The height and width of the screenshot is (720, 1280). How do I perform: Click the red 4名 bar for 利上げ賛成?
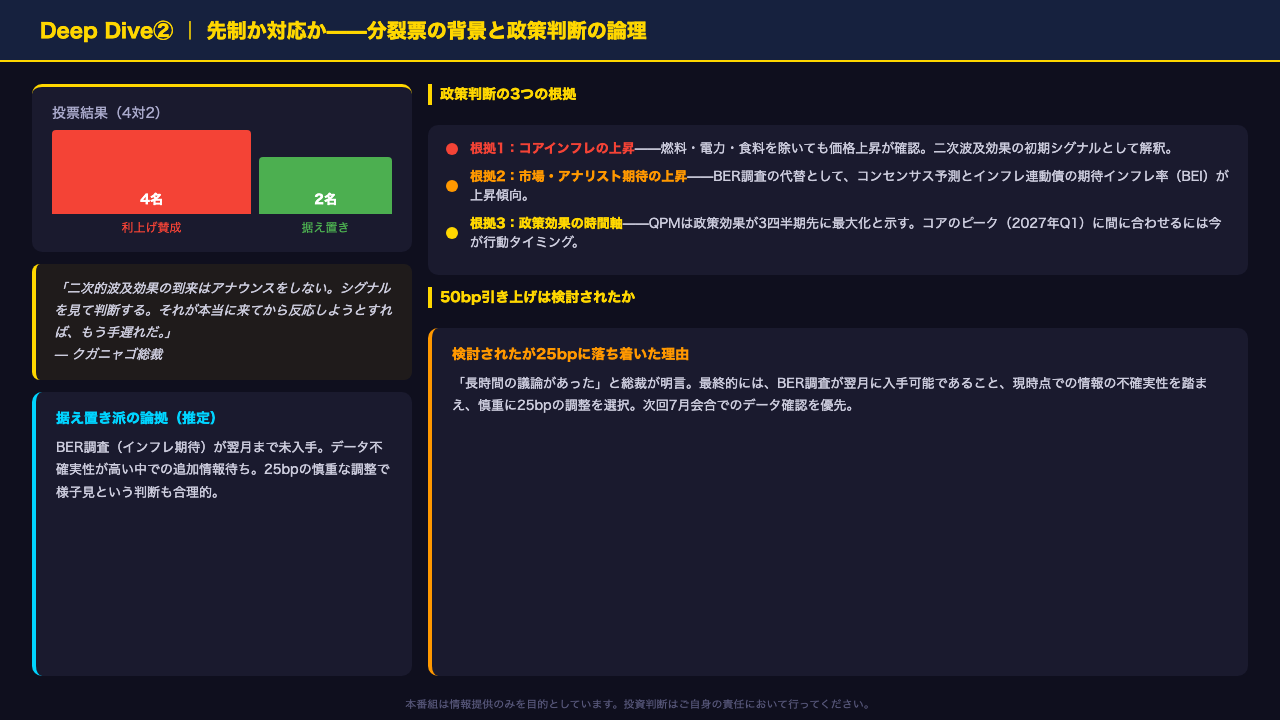click(151, 172)
